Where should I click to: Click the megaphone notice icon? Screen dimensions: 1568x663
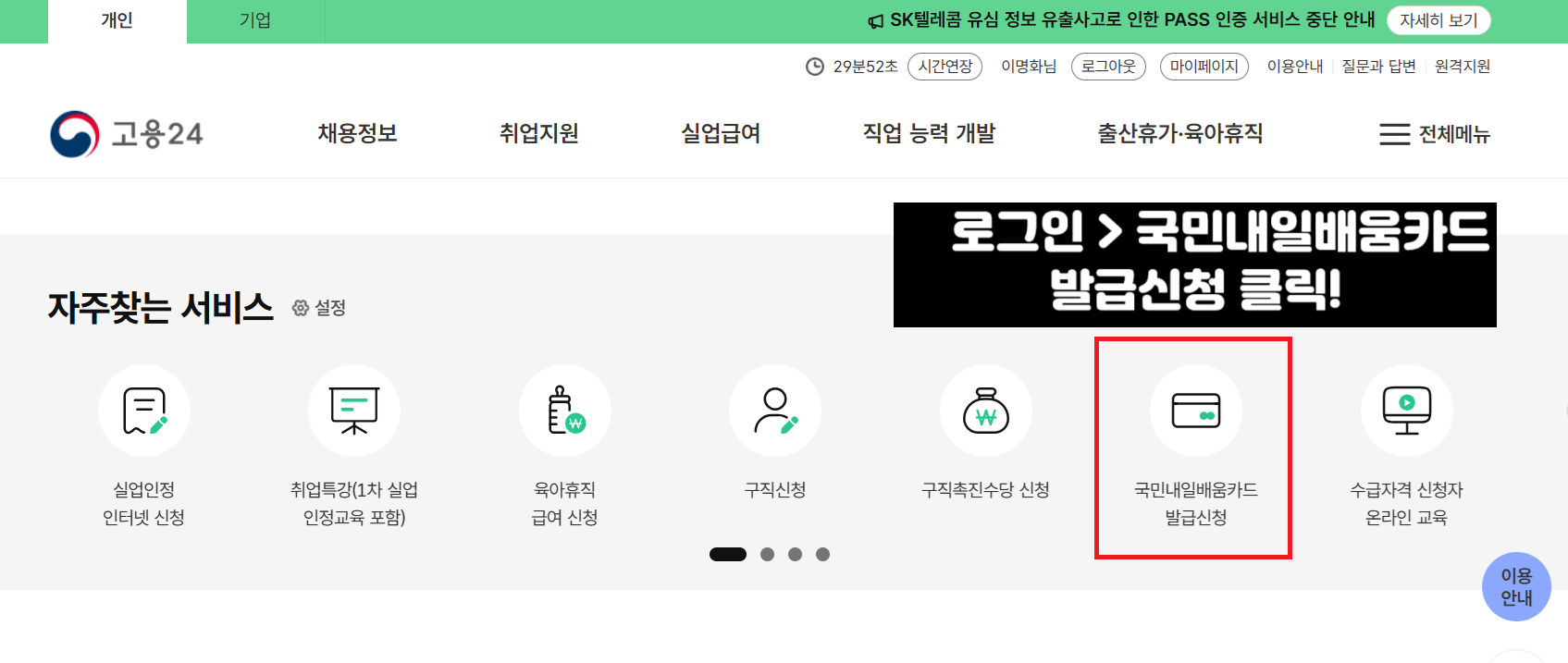click(x=875, y=21)
